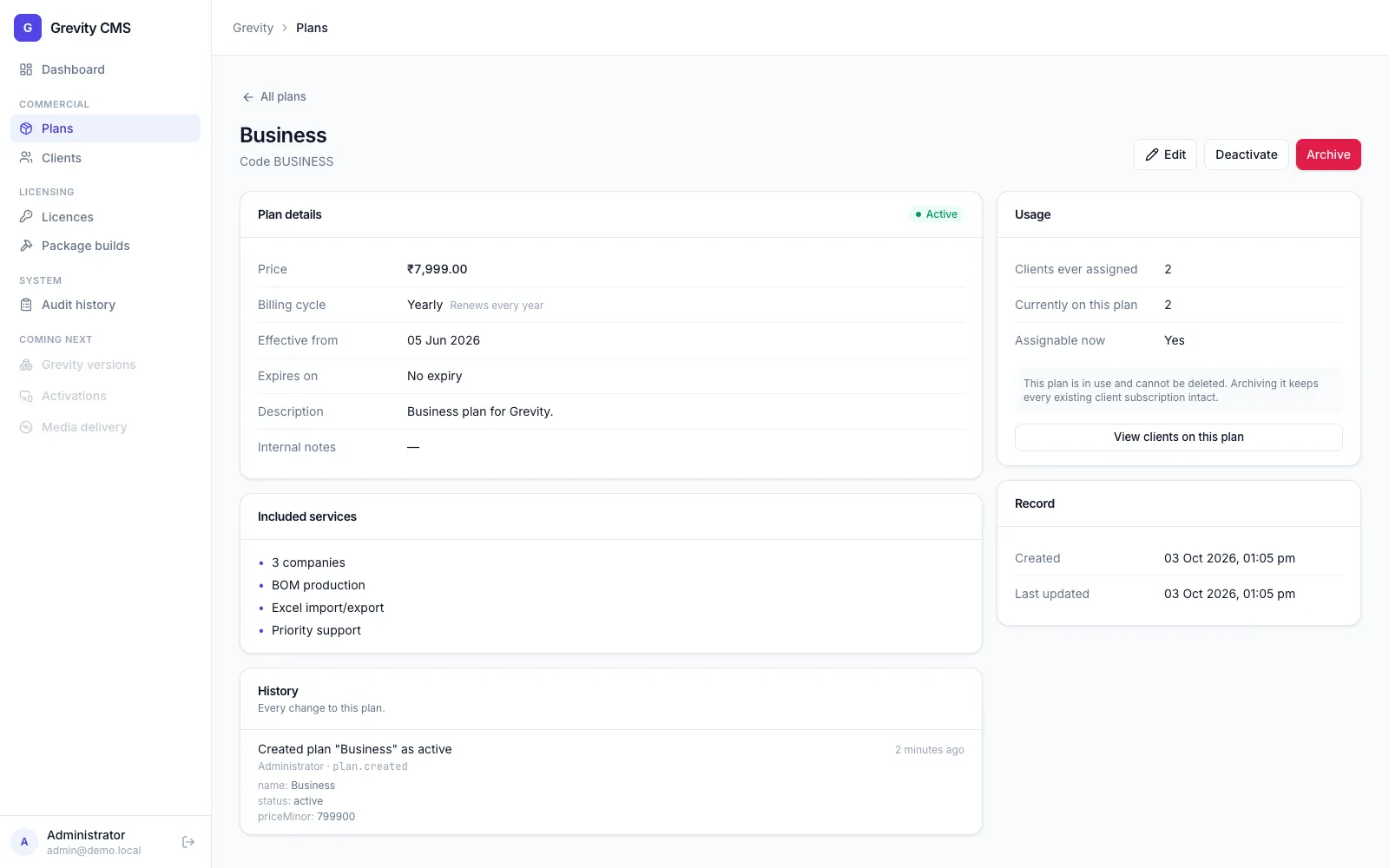The width and height of the screenshot is (1389, 868).
Task: Click the Package builds hammer icon
Action: pyautogui.click(x=26, y=246)
